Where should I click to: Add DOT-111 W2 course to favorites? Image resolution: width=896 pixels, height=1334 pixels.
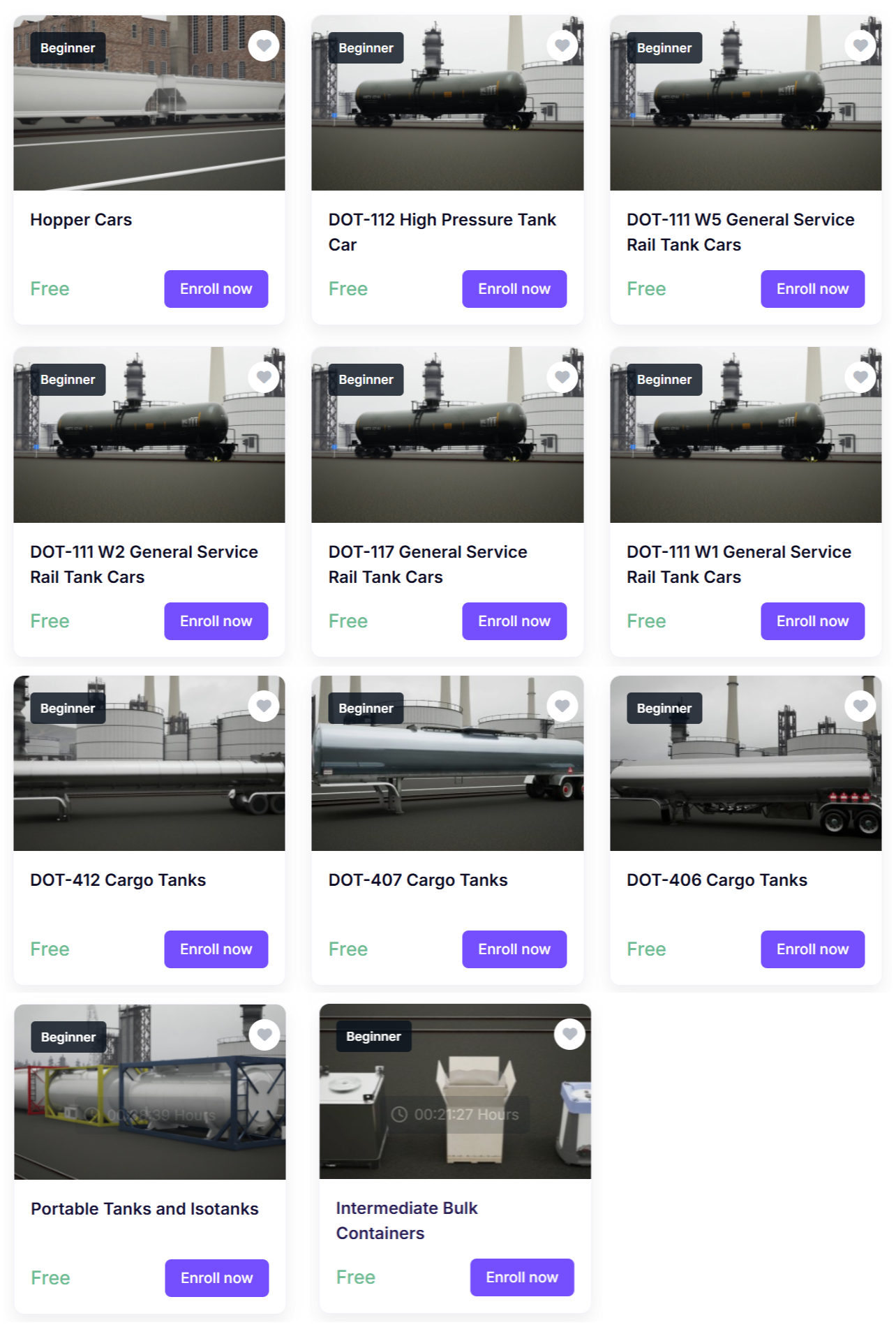pos(264,378)
